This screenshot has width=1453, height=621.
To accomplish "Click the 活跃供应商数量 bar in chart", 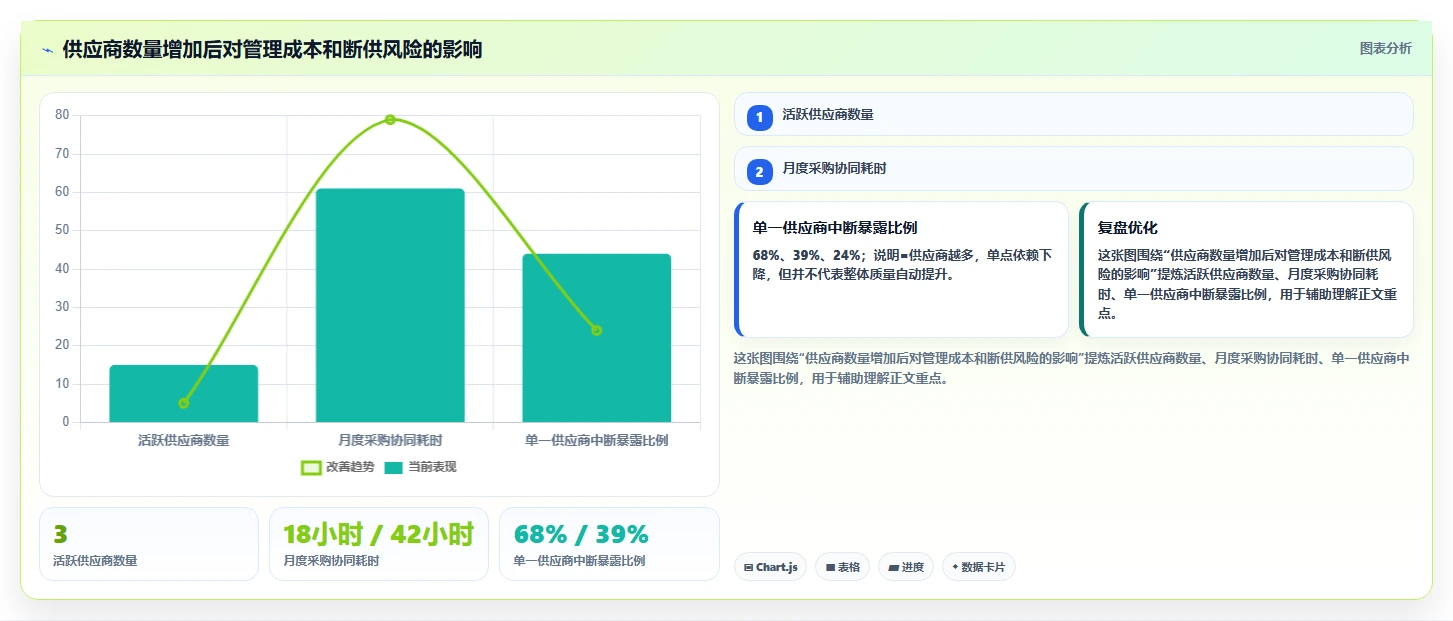I will coord(184,394).
